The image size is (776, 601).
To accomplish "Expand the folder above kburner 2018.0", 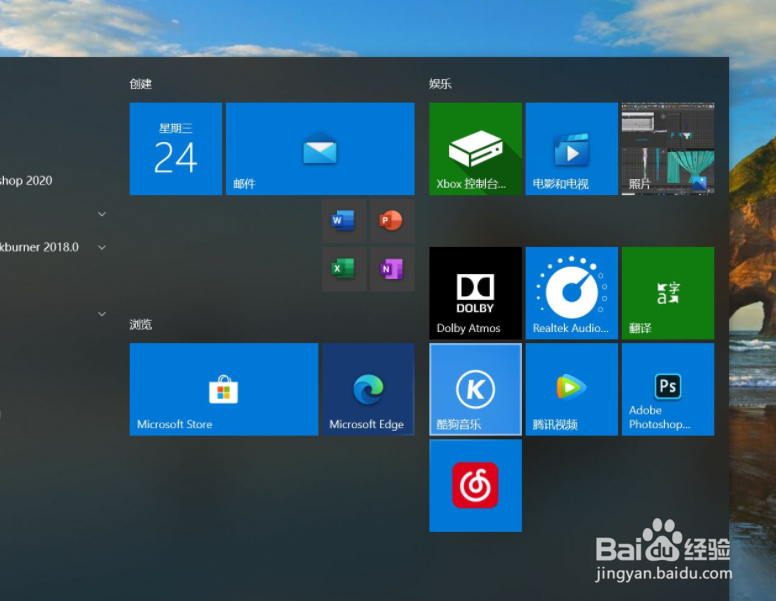I will pos(102,214).
